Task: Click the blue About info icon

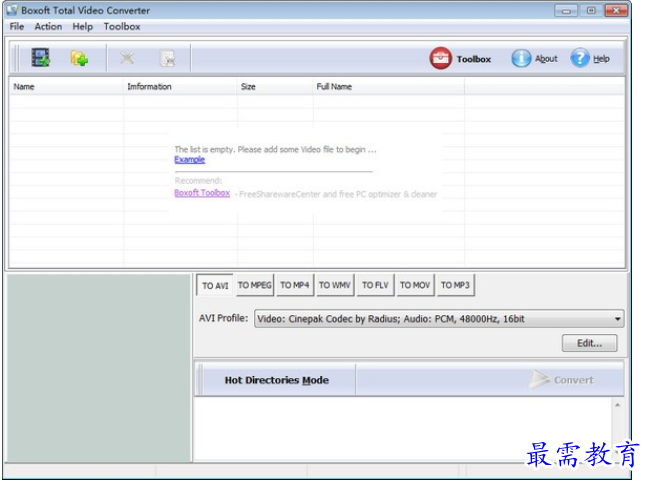Action: tap(521, 58)
